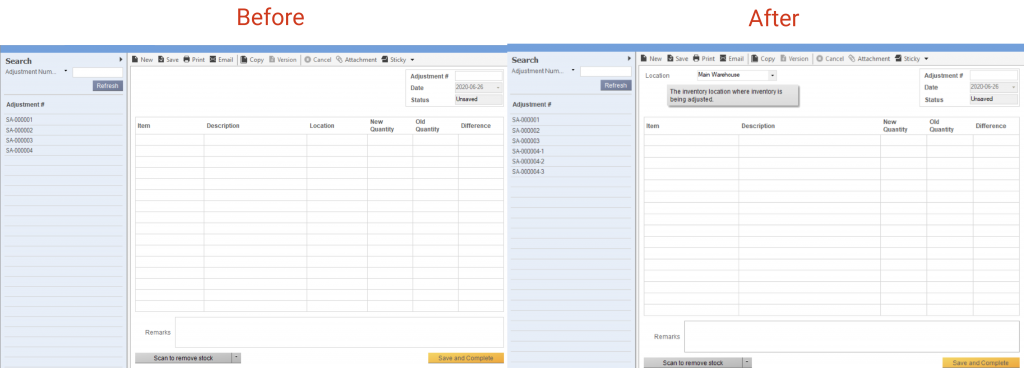Image resolution: width=1024 pixels, height=368 pixels.
Task: Click the Scan to remove stock button in the After panel
Action: (x=693, y=362)
